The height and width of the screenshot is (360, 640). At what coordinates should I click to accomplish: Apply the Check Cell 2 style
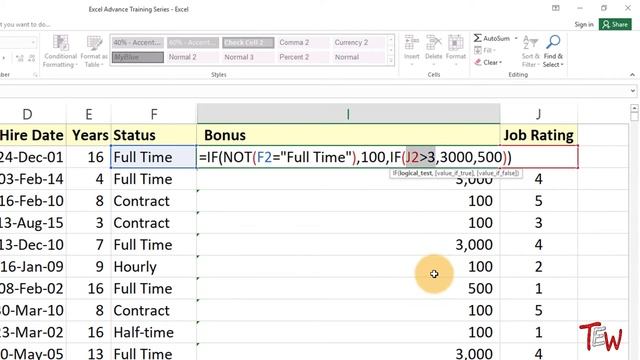pos(248,42)
